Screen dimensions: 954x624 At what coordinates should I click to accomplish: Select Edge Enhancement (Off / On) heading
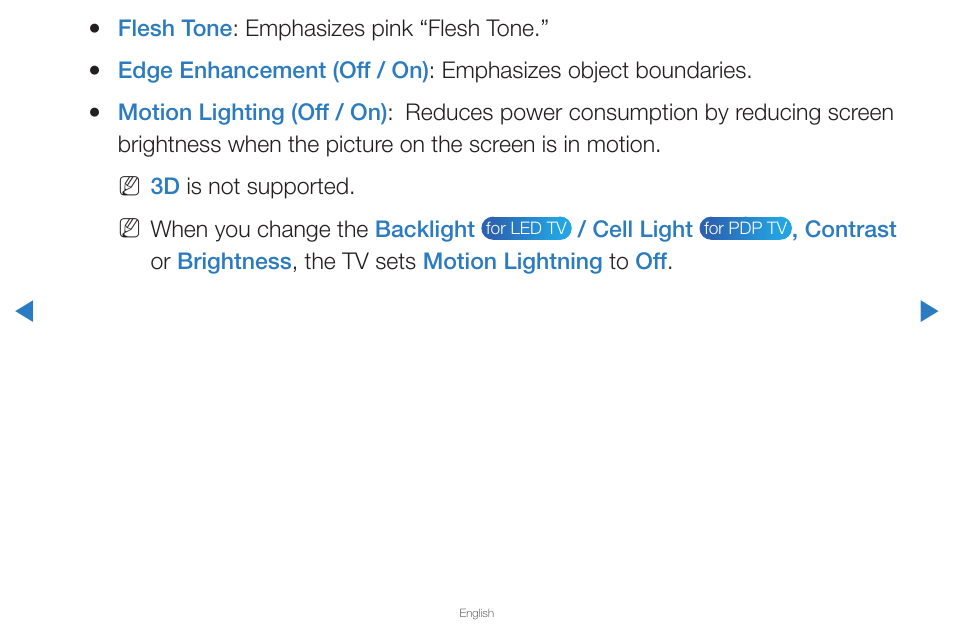tap(273, 71)
